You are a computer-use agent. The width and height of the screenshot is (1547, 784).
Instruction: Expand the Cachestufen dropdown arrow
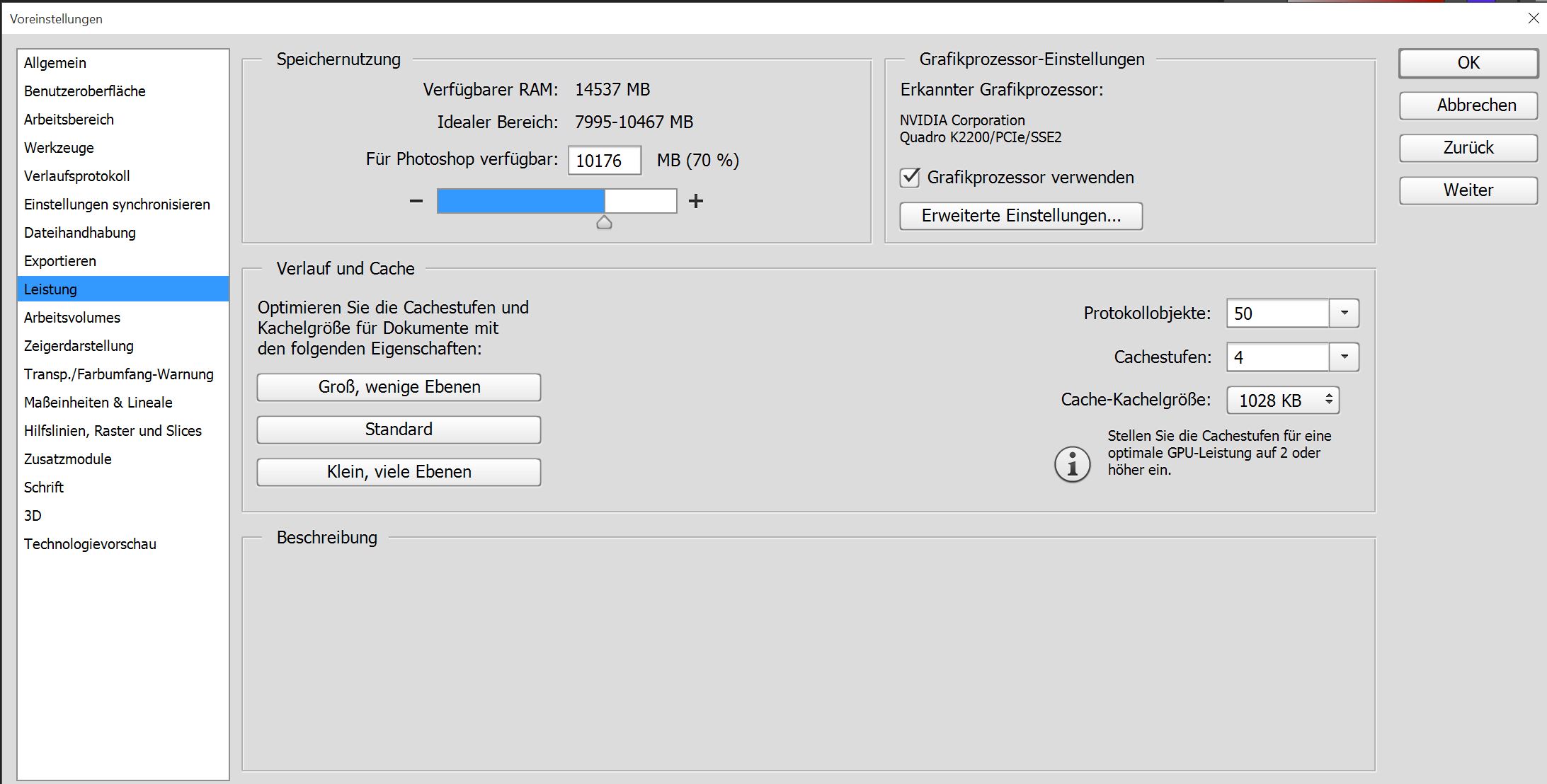1344,357
